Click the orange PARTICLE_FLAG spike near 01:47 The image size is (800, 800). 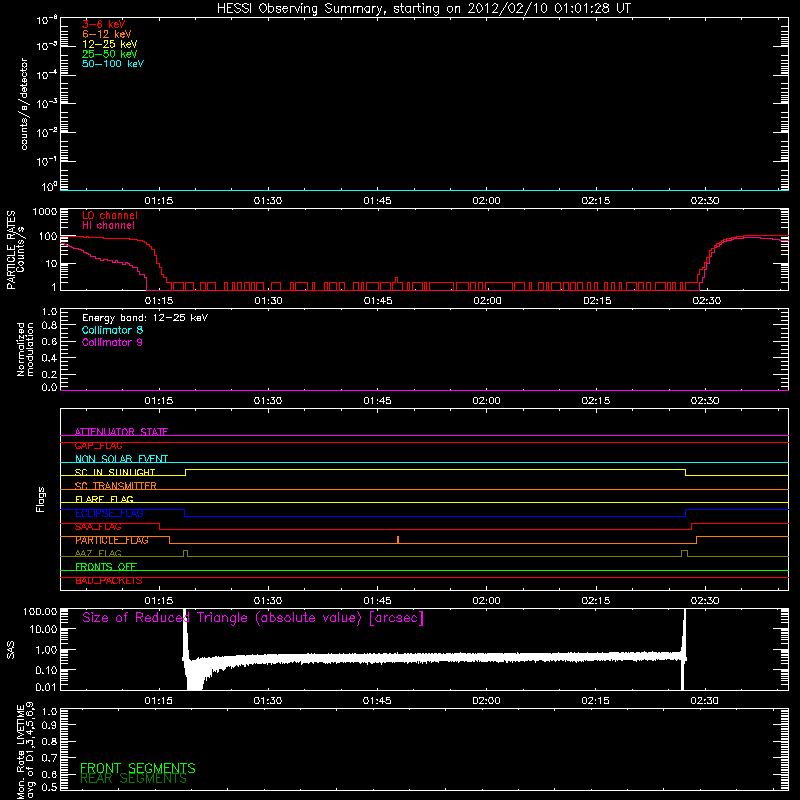[398, 539]
